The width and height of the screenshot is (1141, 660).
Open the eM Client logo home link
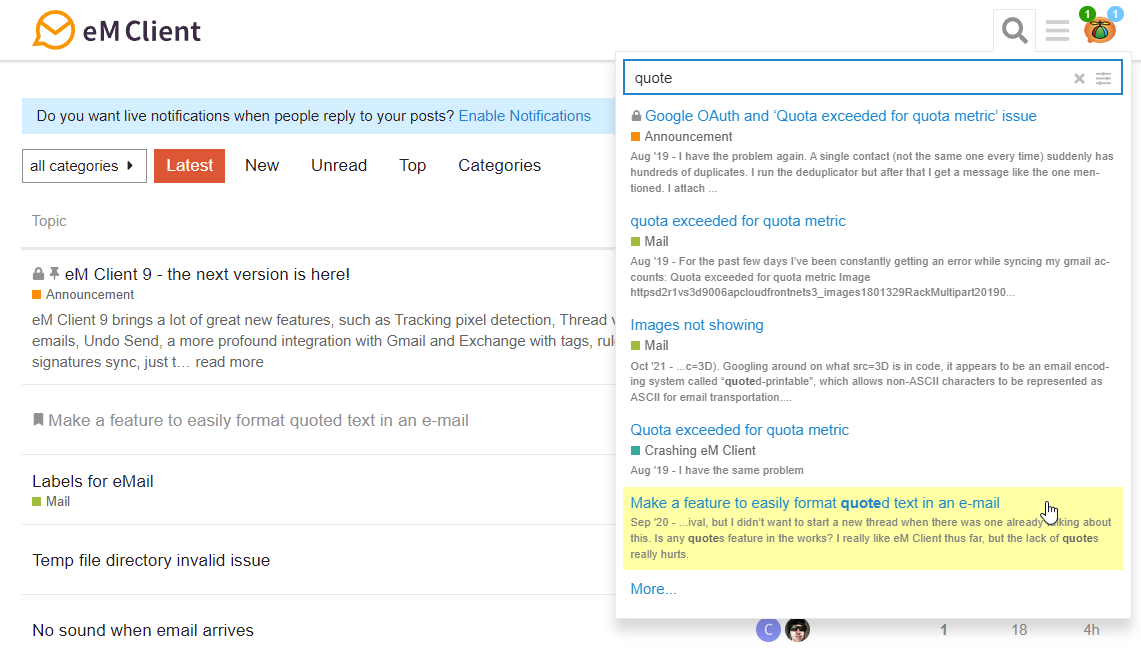pyautogui.click(x=117, y=31)
